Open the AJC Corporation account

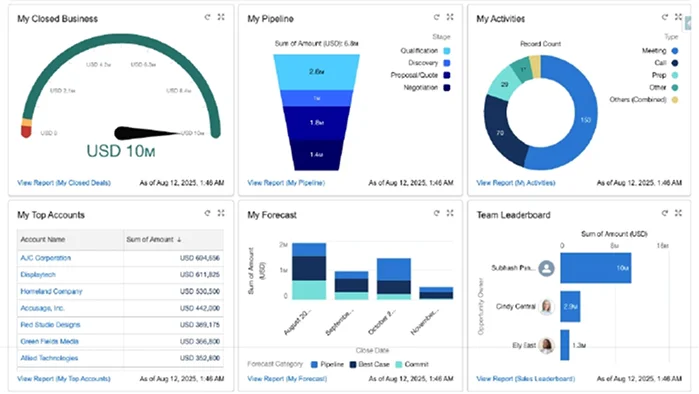tap(45, 258)
